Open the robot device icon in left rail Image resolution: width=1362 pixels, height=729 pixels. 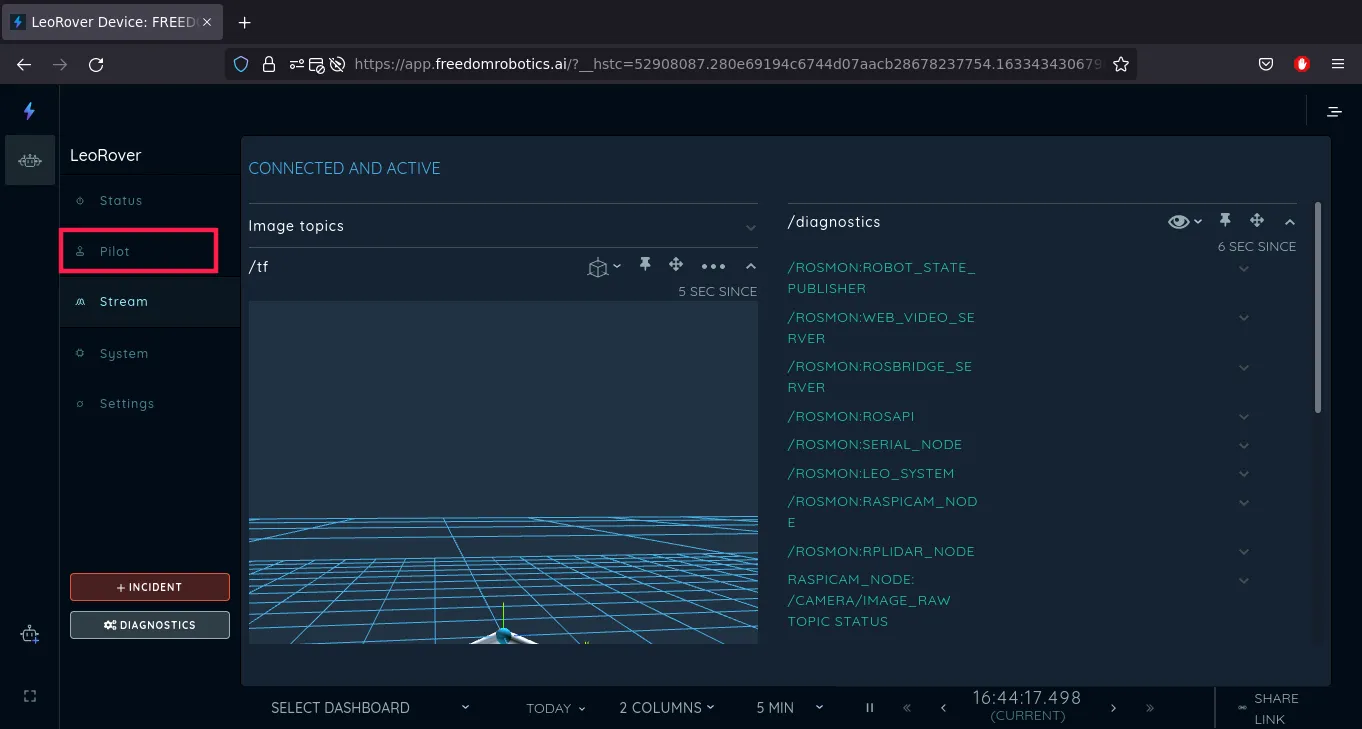pyautogui.click(x=30, y=160)
